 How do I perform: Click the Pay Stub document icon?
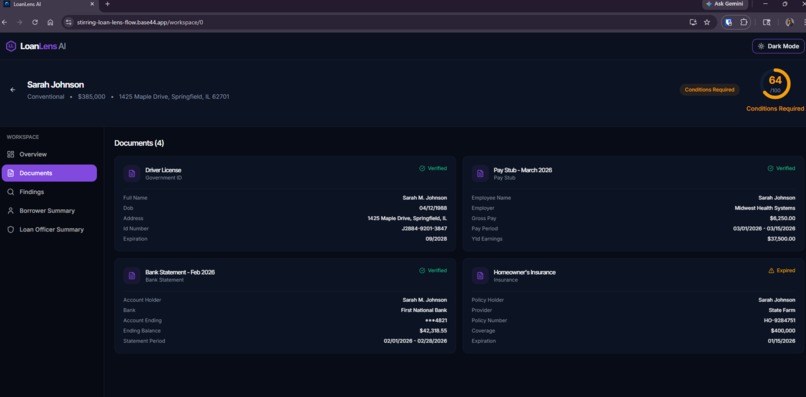[x=480, y=173]
